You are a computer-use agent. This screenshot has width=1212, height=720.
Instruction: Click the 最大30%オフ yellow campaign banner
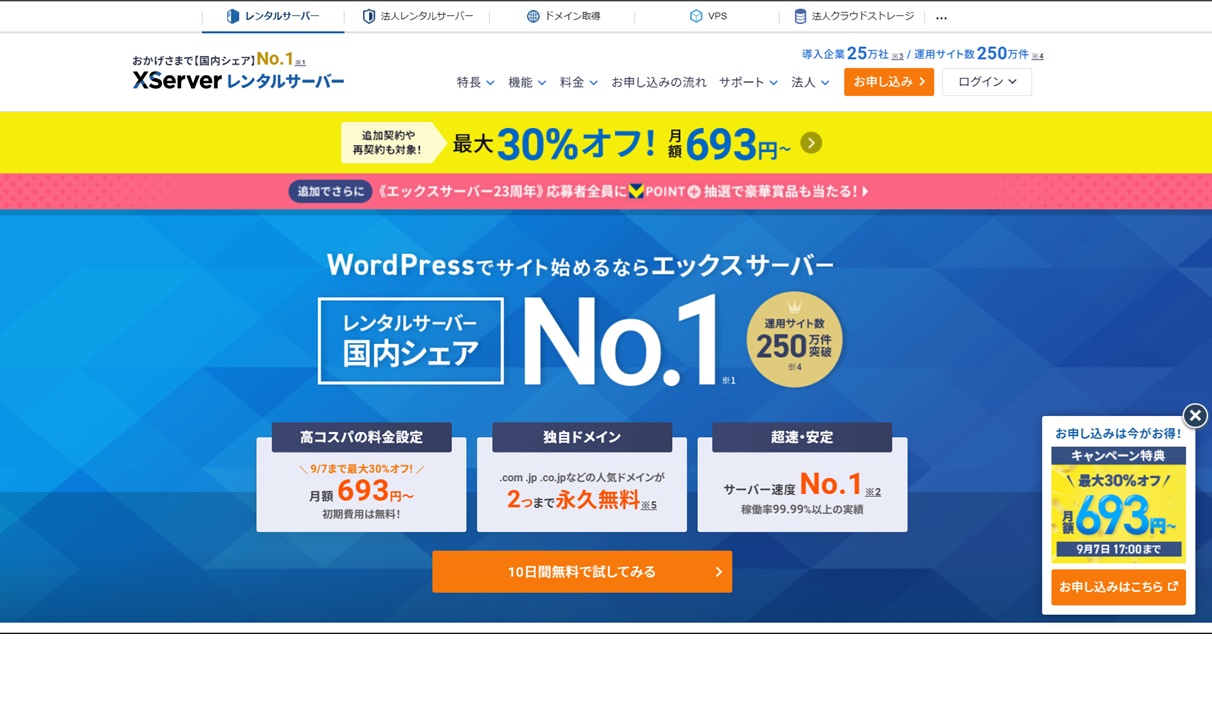[x=606, y=143]
